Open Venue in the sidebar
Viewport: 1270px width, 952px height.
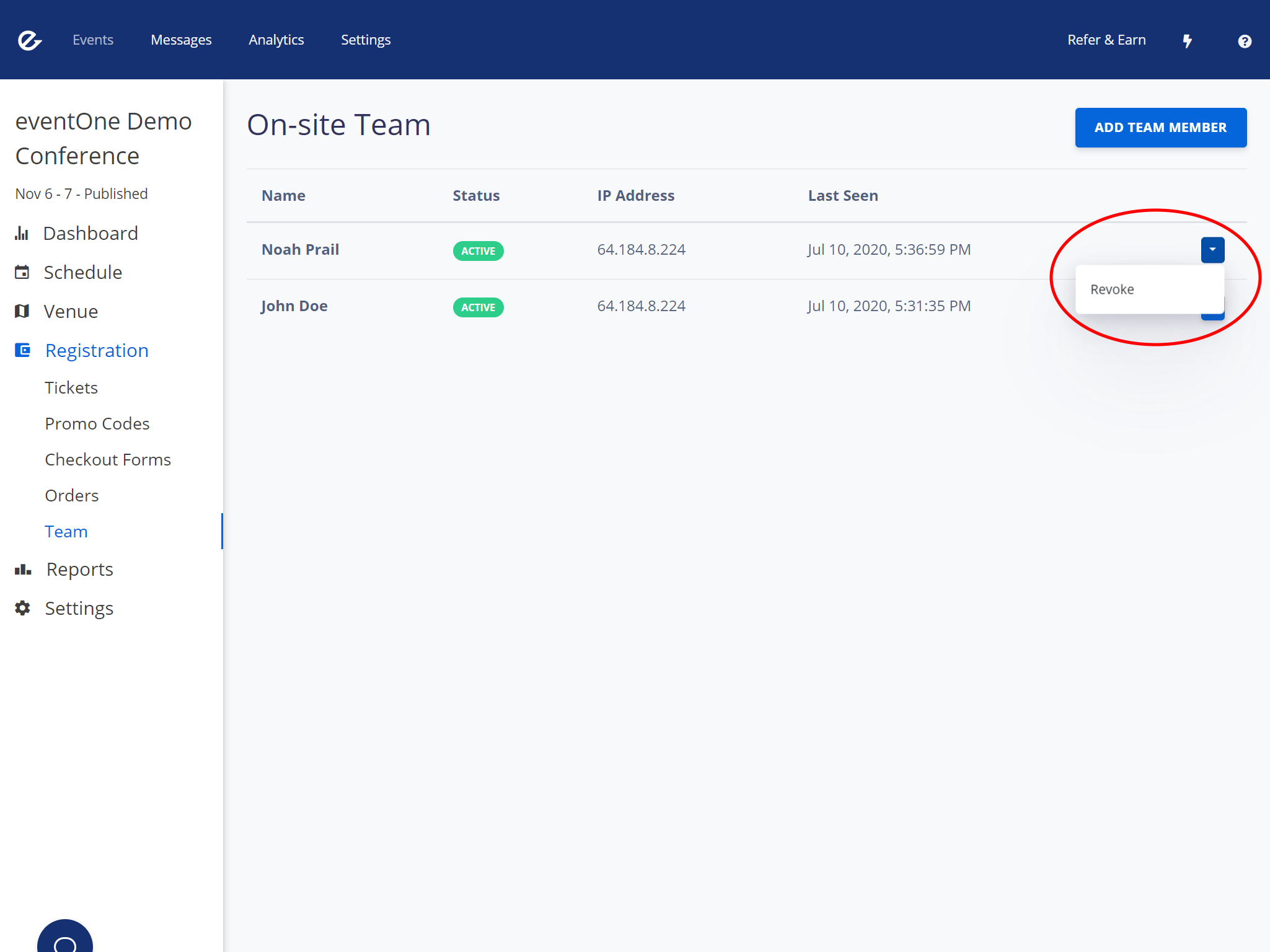coord(71,311)
